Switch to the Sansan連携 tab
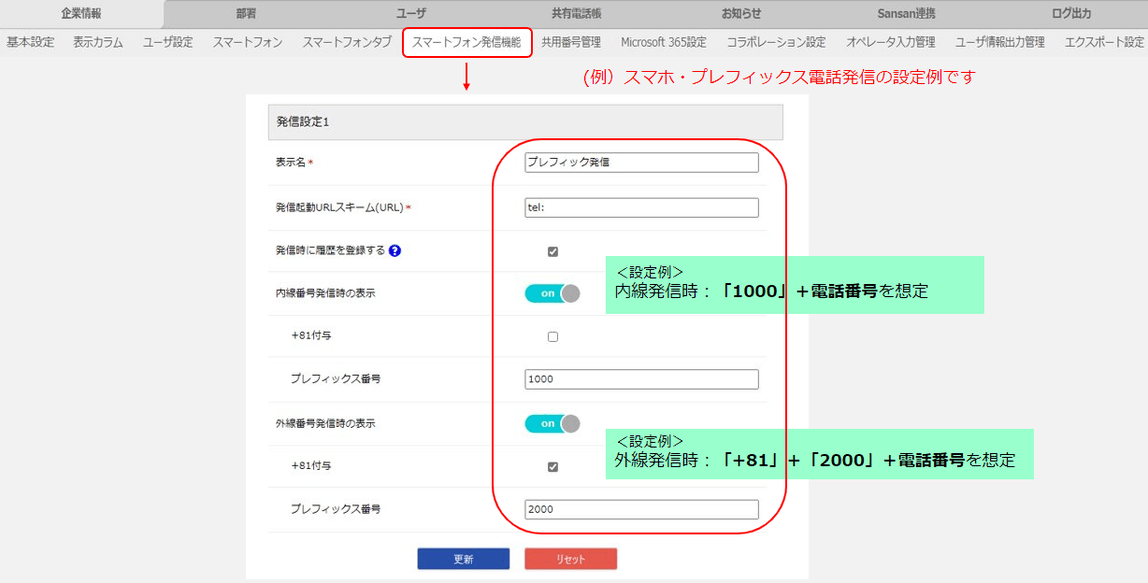The height and width of the screenshot is (583, 1148). coord(906,14)
